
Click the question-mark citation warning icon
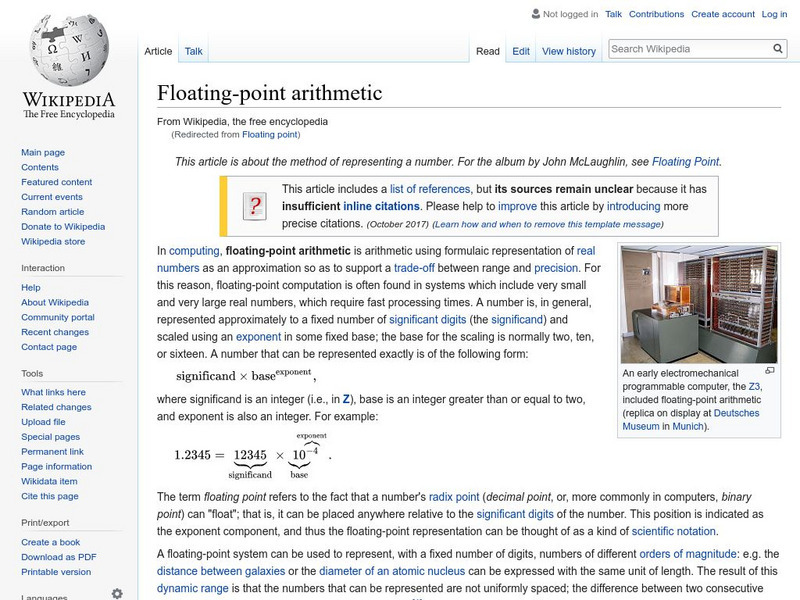tap(255, 206)
